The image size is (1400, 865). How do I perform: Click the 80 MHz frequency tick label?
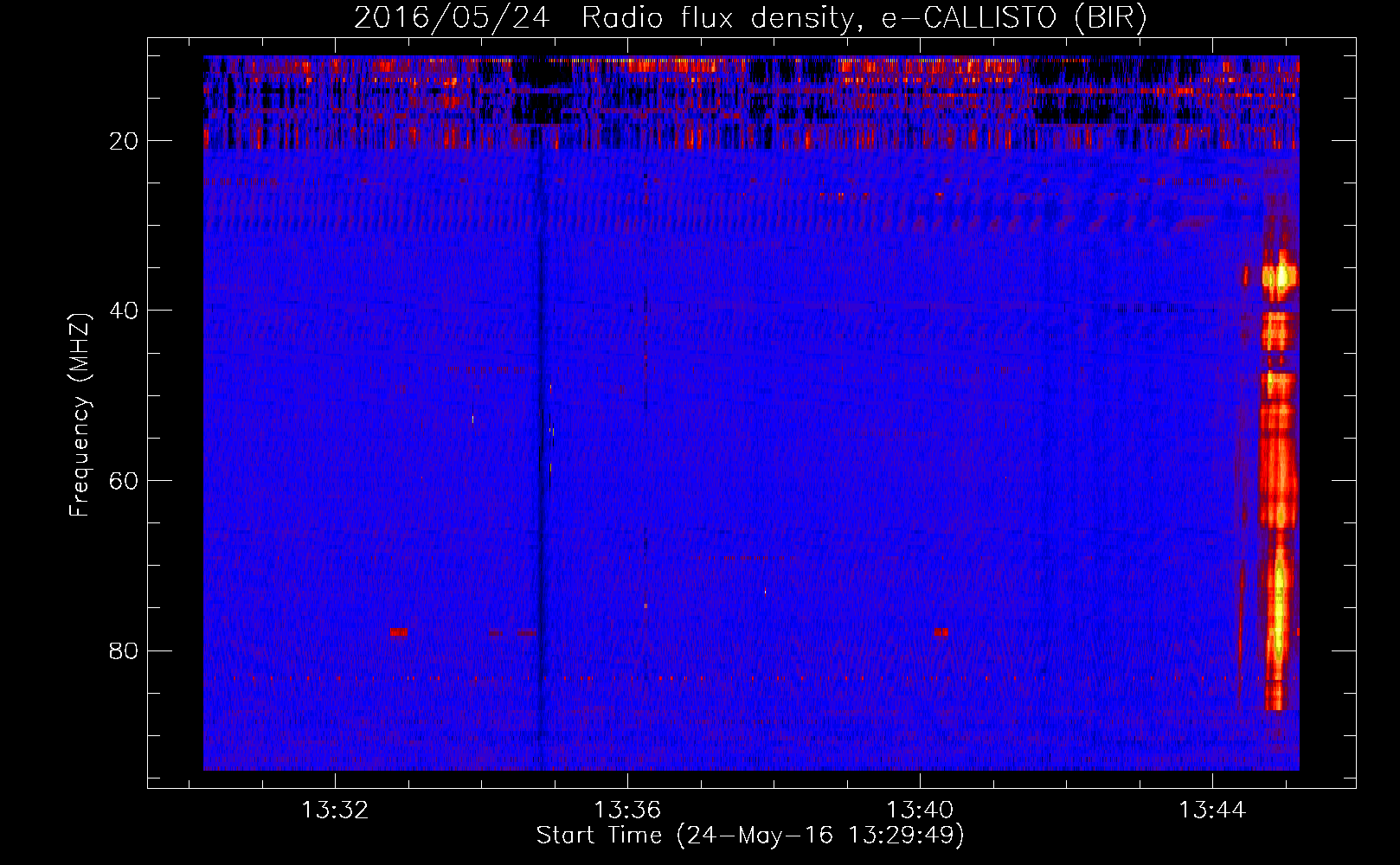pyautogui.click(x=125, y=650)
